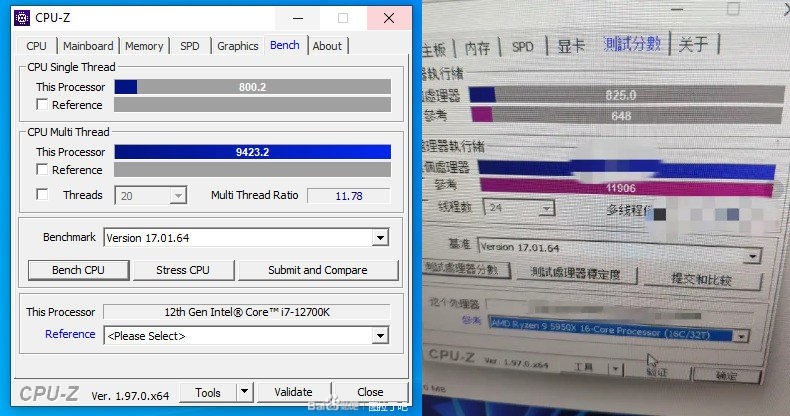
Task: Click the magenta 11906 reference bar
Action: click(626, 188)
